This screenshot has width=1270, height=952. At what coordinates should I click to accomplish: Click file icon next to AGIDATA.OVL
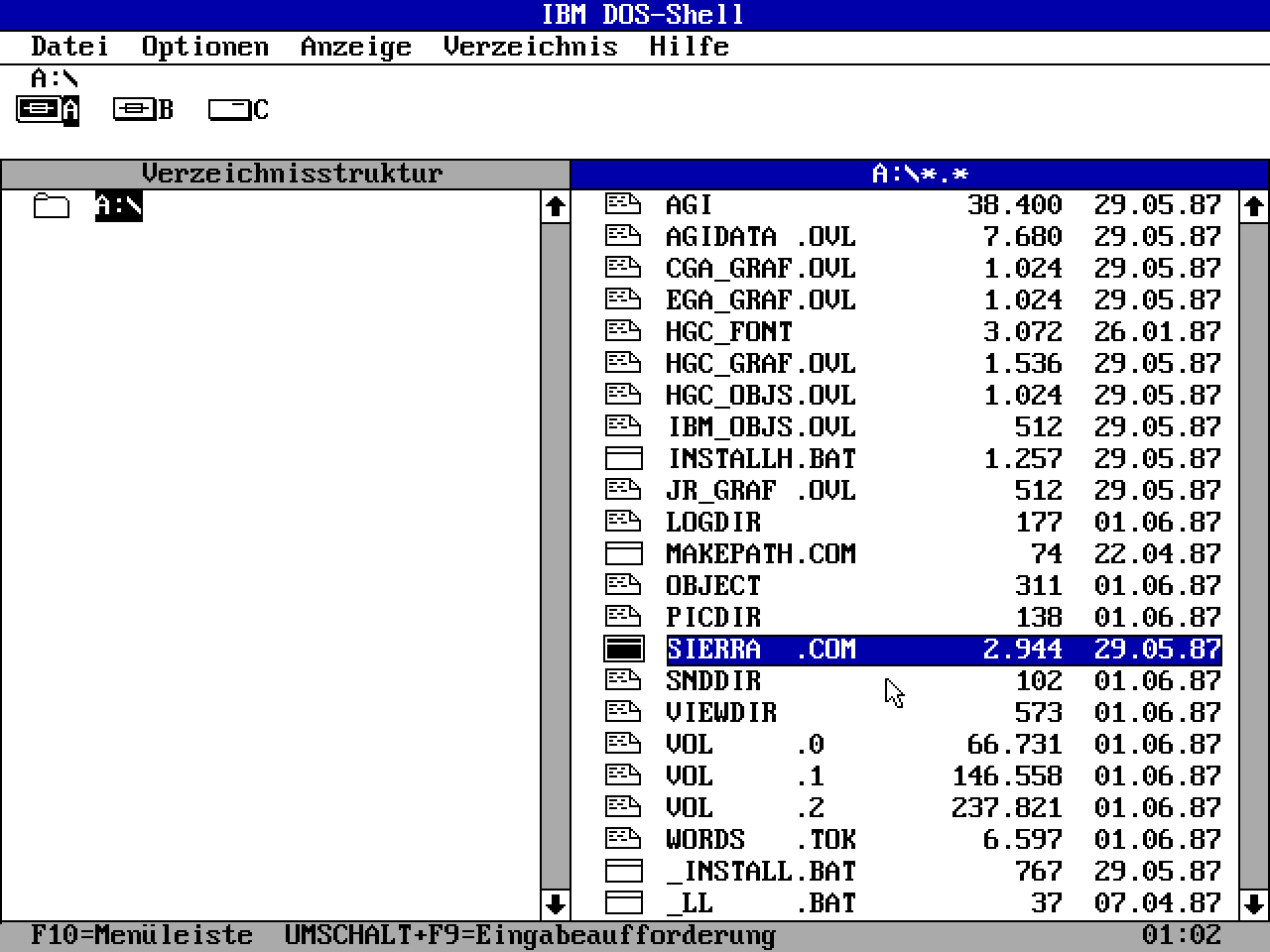(623, 236)
